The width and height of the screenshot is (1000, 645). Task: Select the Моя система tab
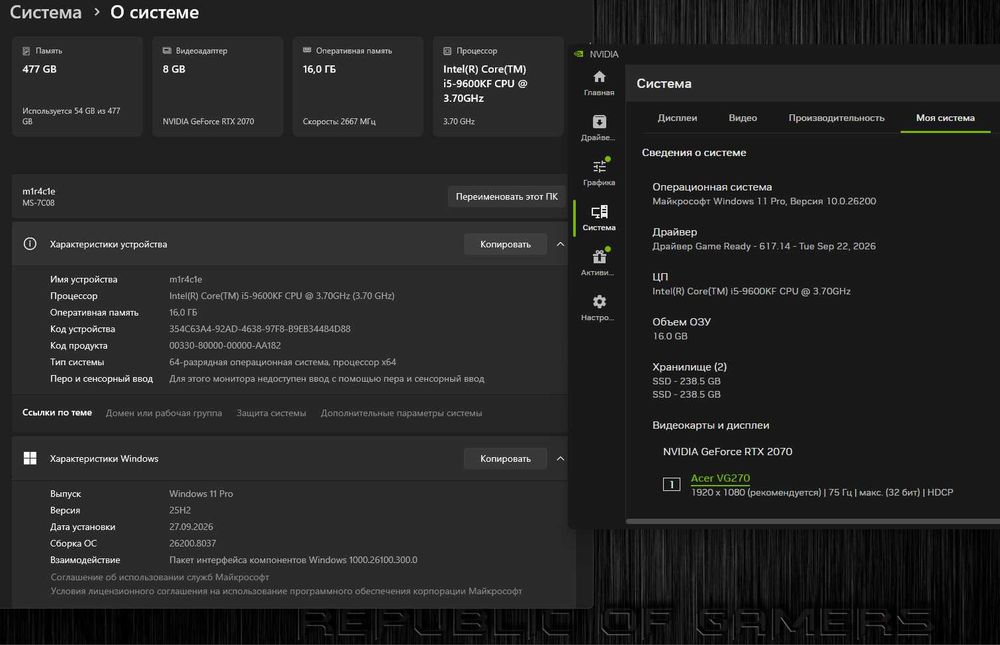[945, 118]
